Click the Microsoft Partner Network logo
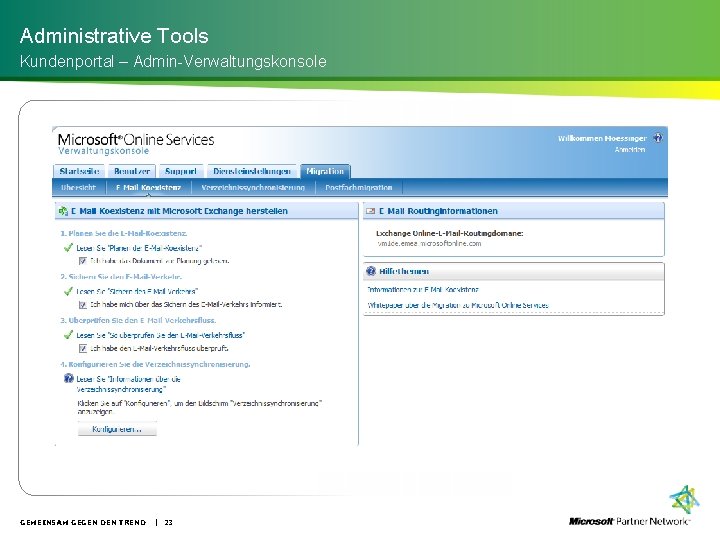 pos(635,508)
